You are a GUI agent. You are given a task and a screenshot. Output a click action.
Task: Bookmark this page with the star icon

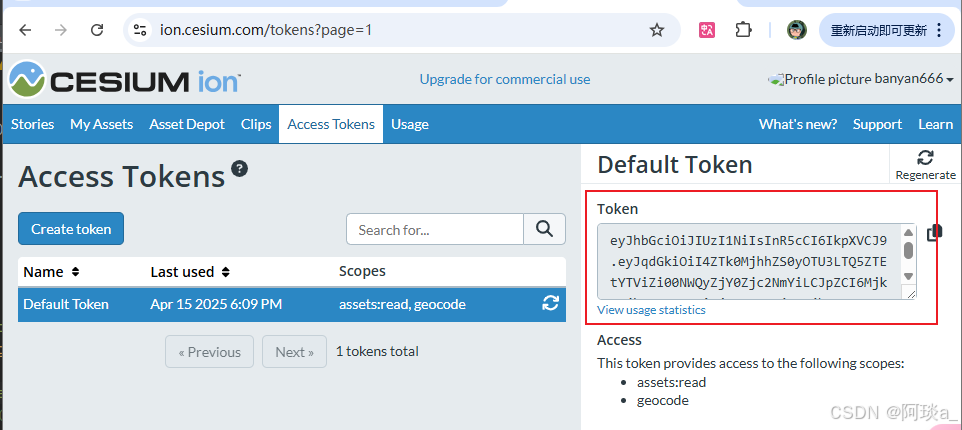point(657,30)
